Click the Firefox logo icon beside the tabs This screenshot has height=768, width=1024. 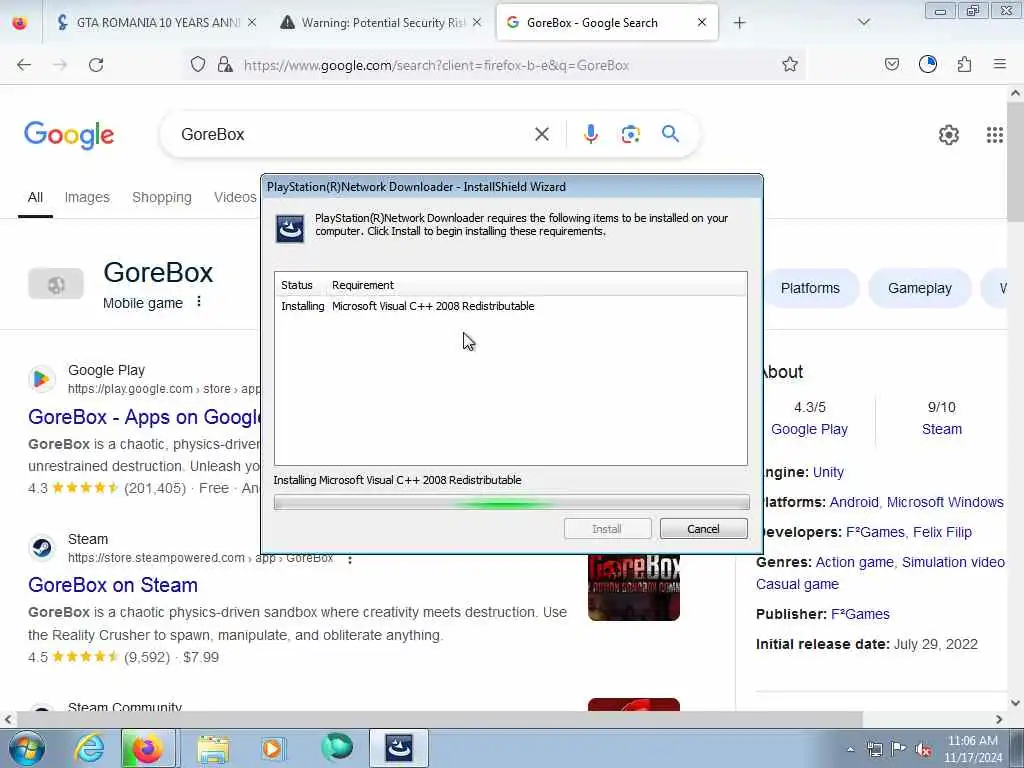[20, 23]
